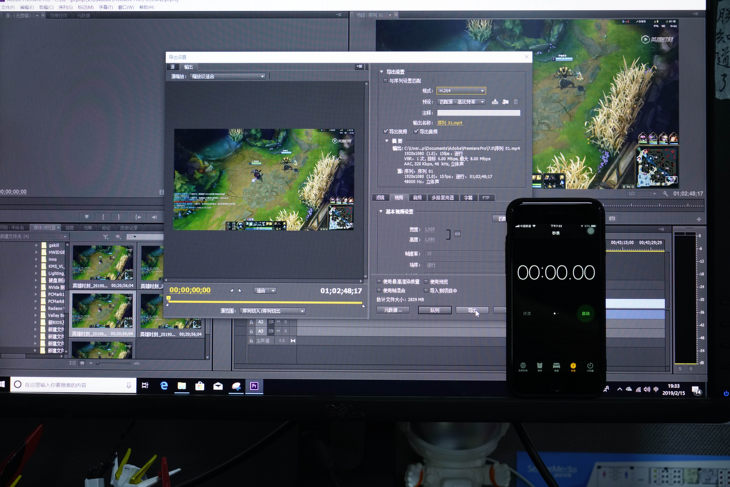The height and width of the screenshot is (487, 730).
Task: Click the Export button in export dialog
Action: [472, 310]
